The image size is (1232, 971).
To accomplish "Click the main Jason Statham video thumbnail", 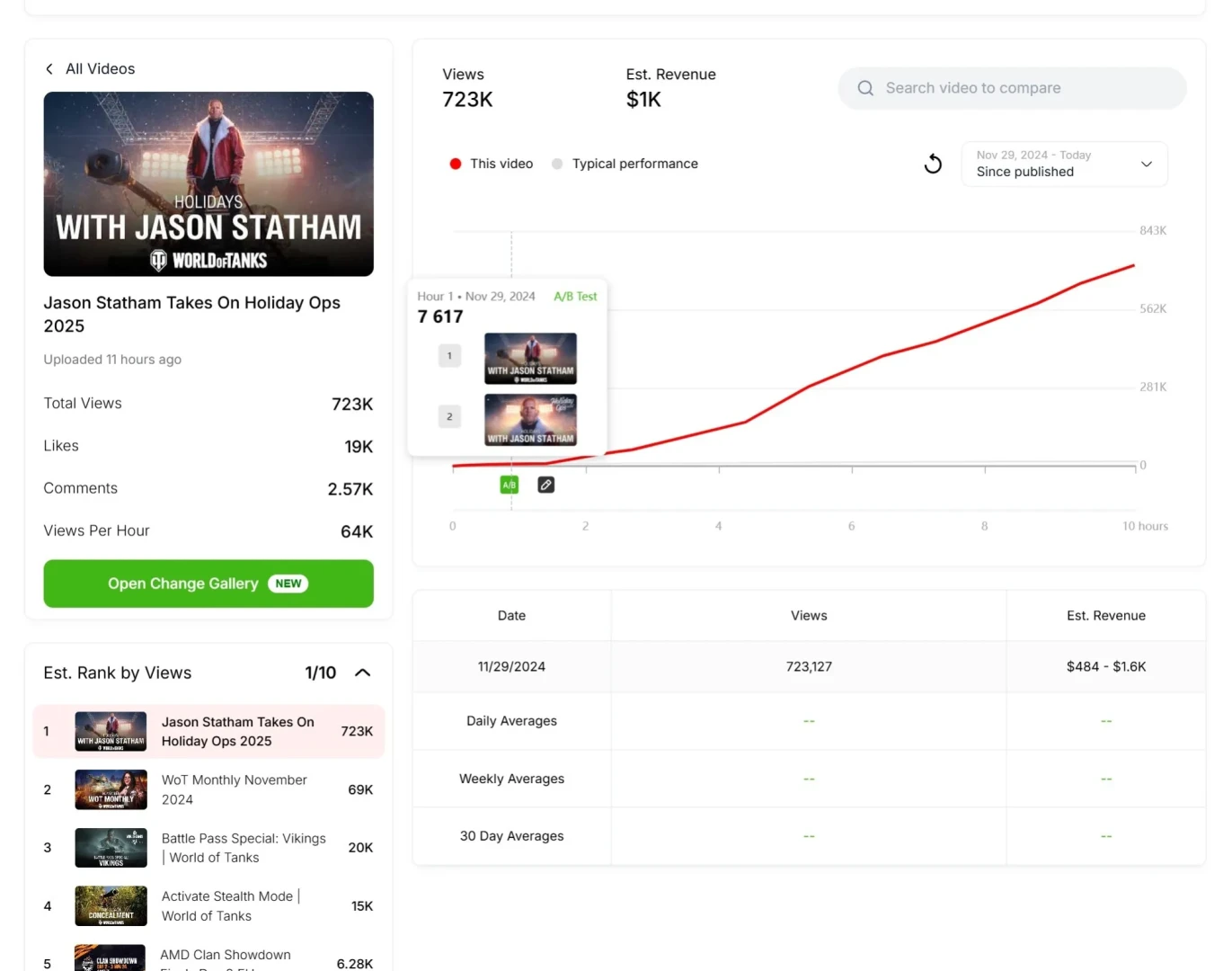I will 208,183.
